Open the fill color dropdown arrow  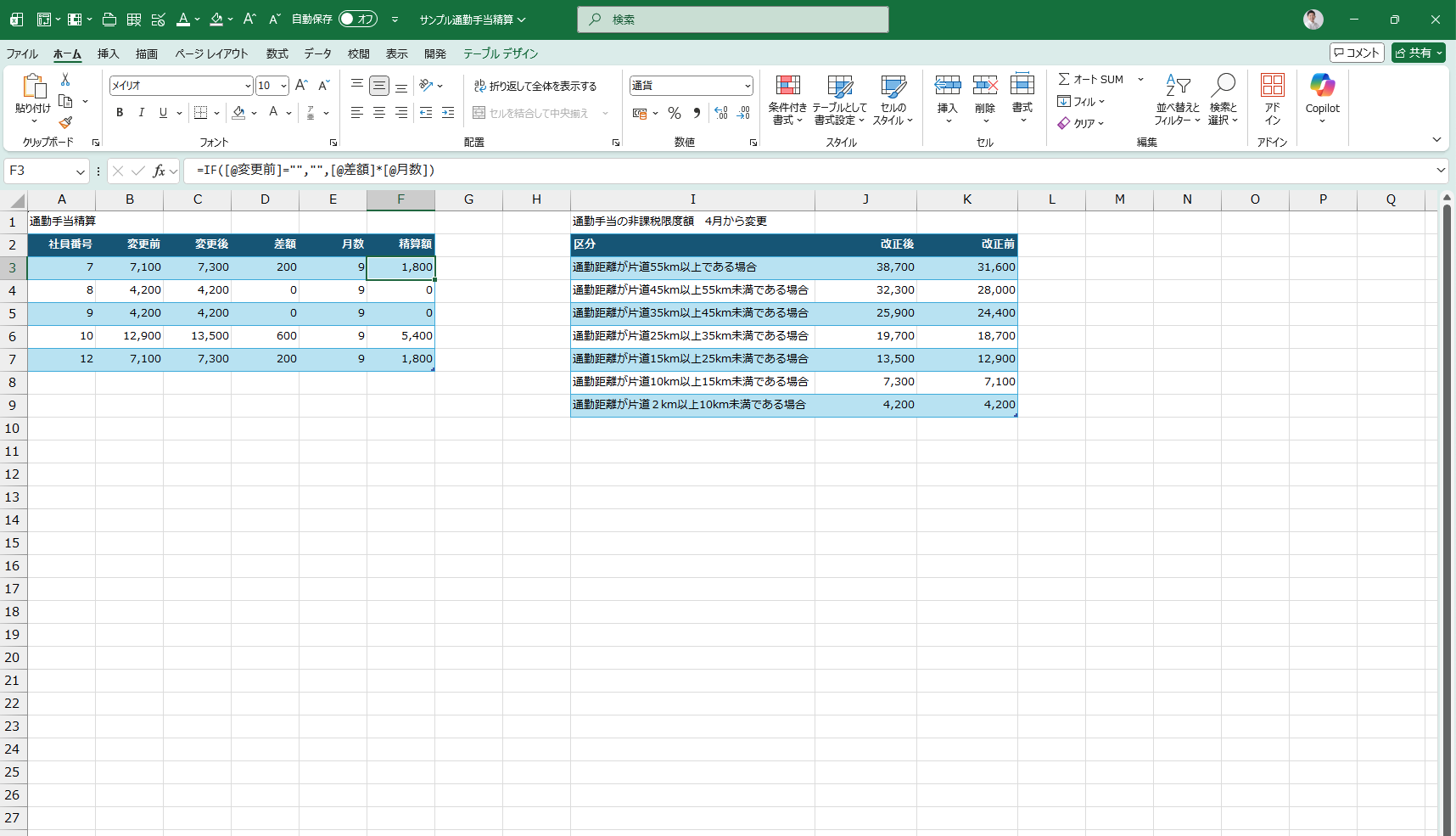pyautogui.click(x=254, y=113)
